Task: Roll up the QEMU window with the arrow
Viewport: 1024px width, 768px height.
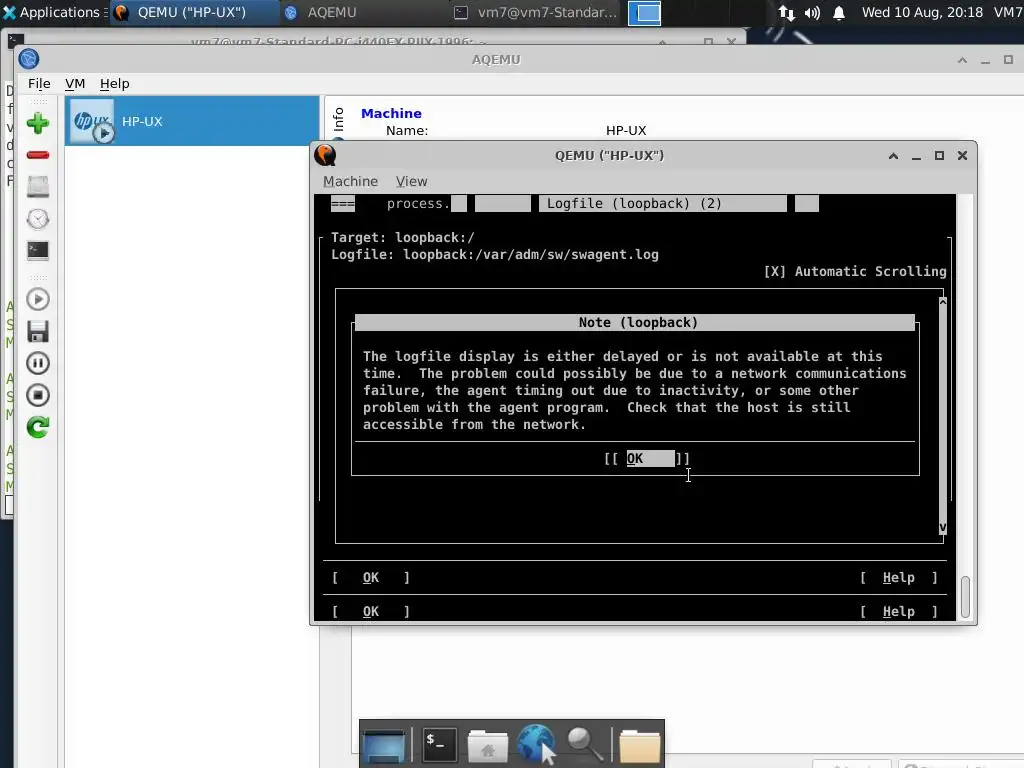Action: [893, 155]
